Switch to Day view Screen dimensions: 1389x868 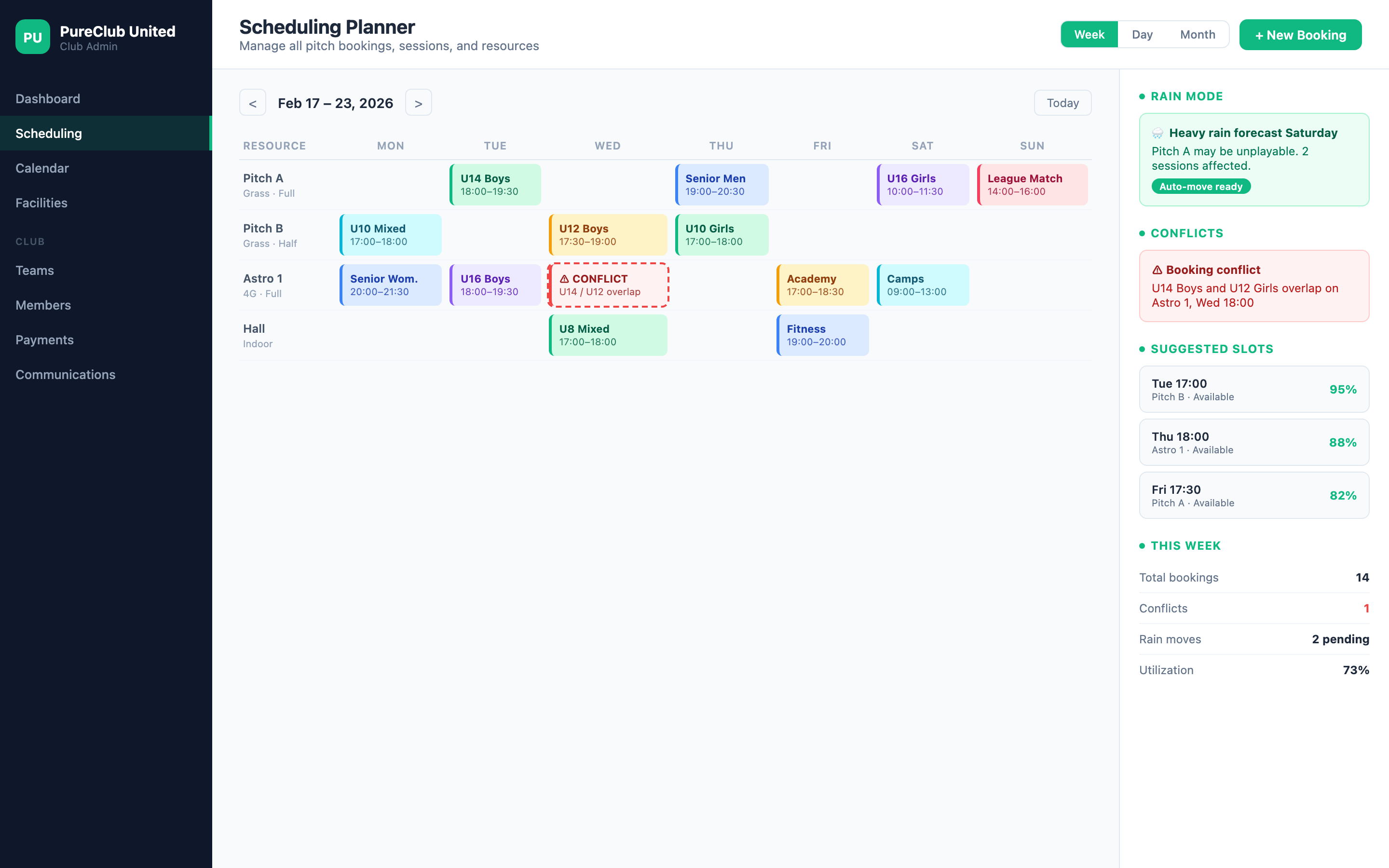click(x=1142, y=34)
